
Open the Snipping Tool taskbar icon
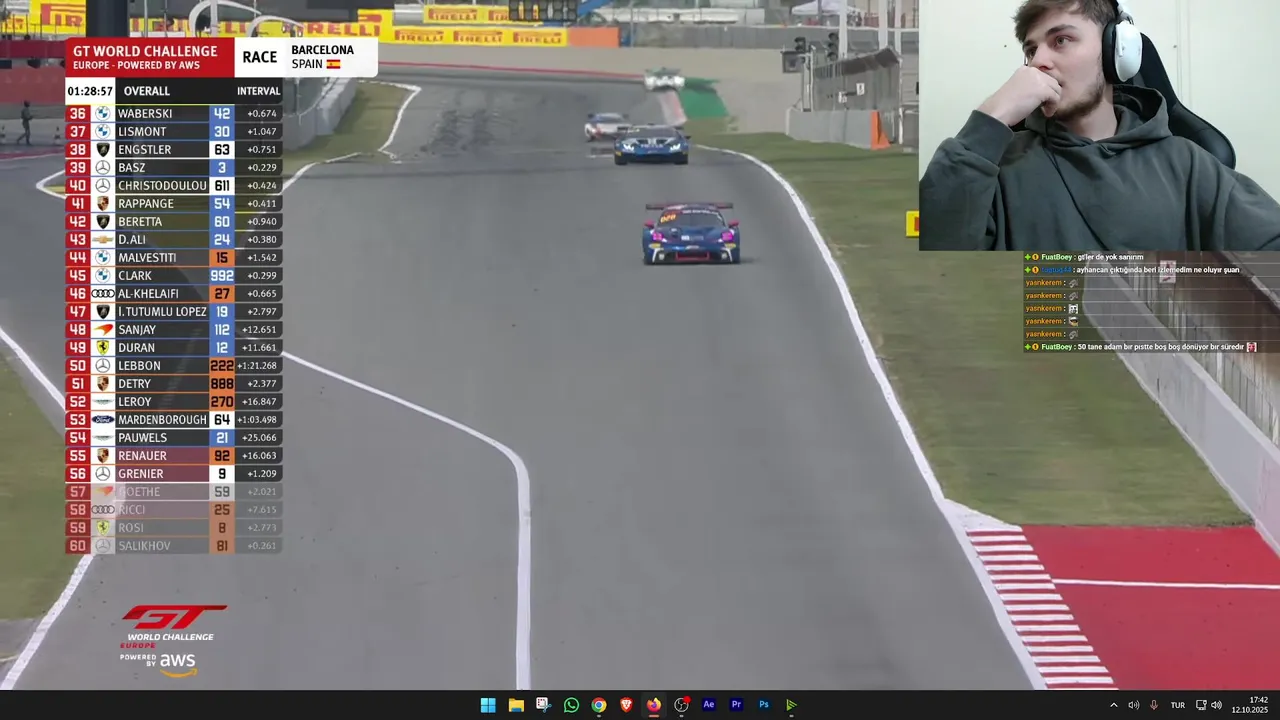[x=543, y=705]
